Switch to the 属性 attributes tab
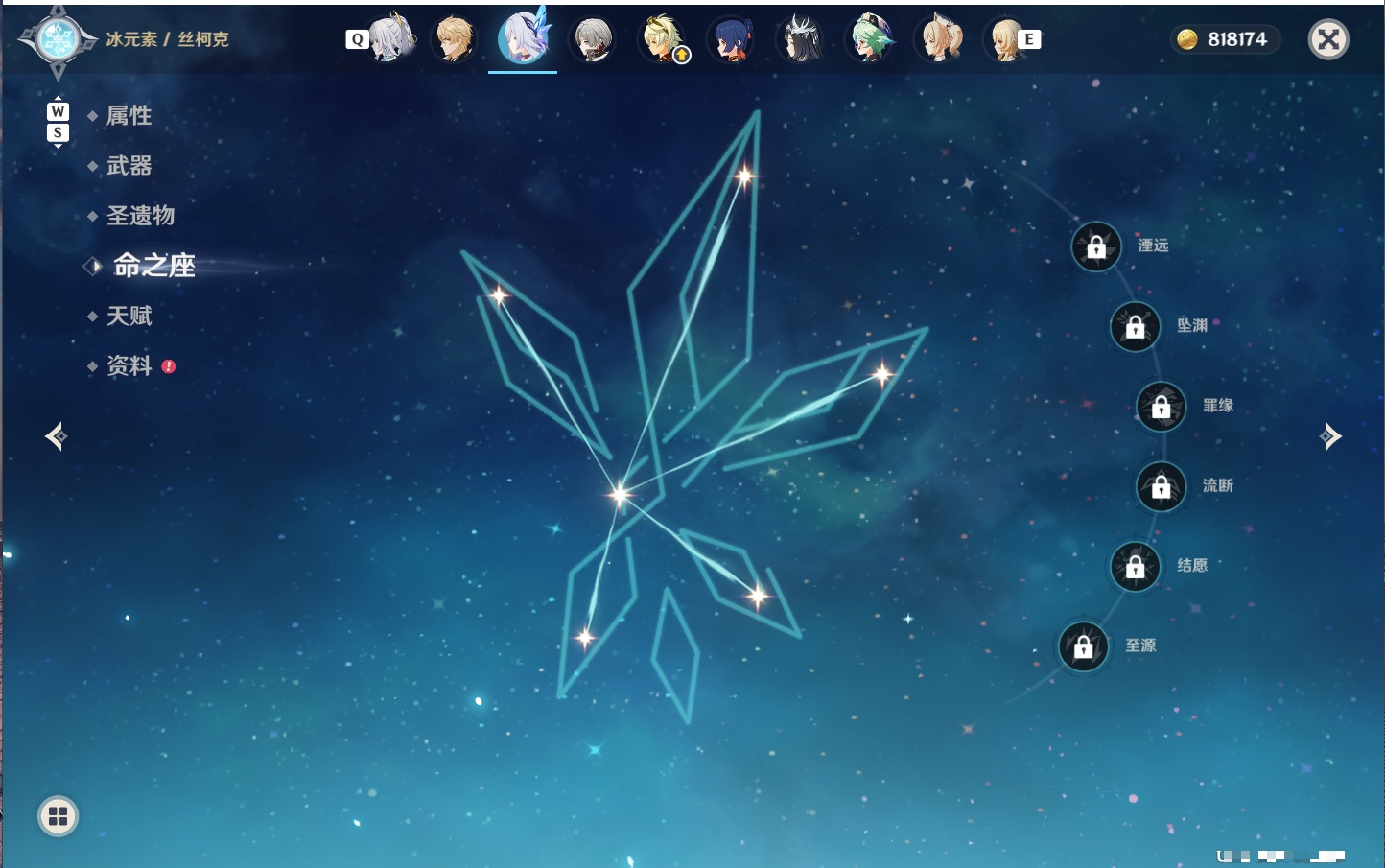This screenshot has width=1385, height=868. click(129, 116)
